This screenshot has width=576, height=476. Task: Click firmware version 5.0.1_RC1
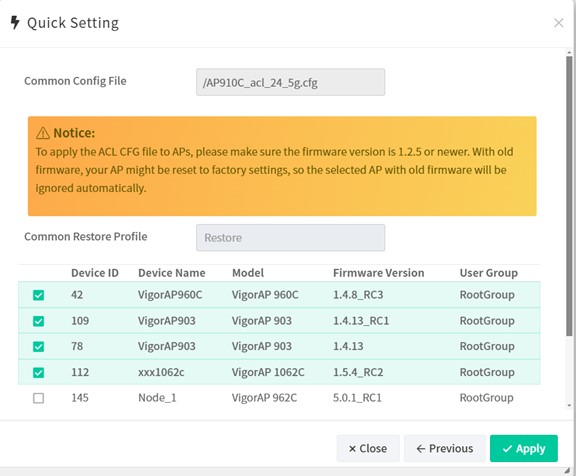(357, 398)
